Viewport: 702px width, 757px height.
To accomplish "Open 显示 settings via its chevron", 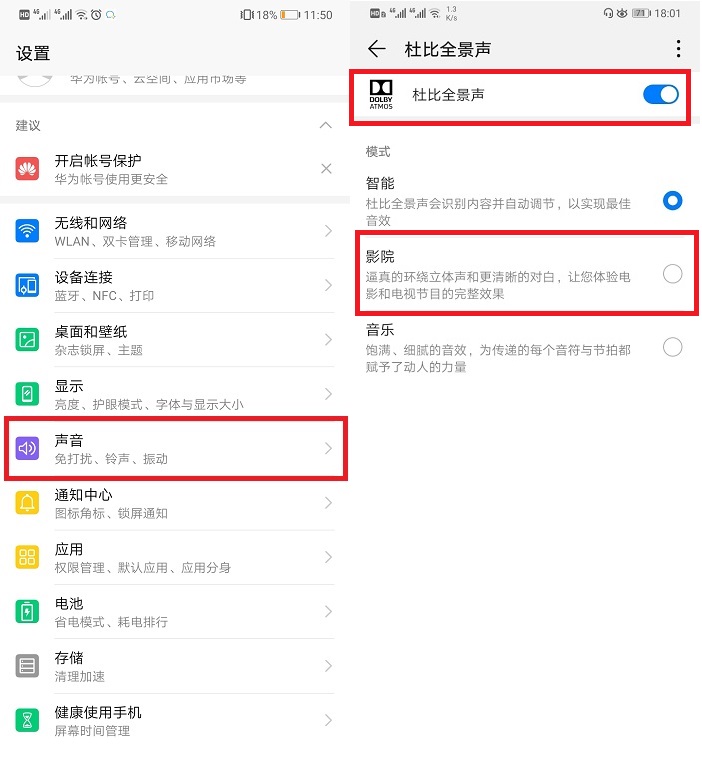I will click(328, 394).
